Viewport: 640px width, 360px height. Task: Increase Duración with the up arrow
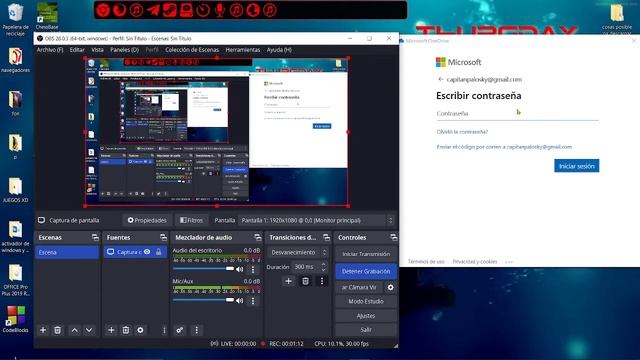click(324, 264)
